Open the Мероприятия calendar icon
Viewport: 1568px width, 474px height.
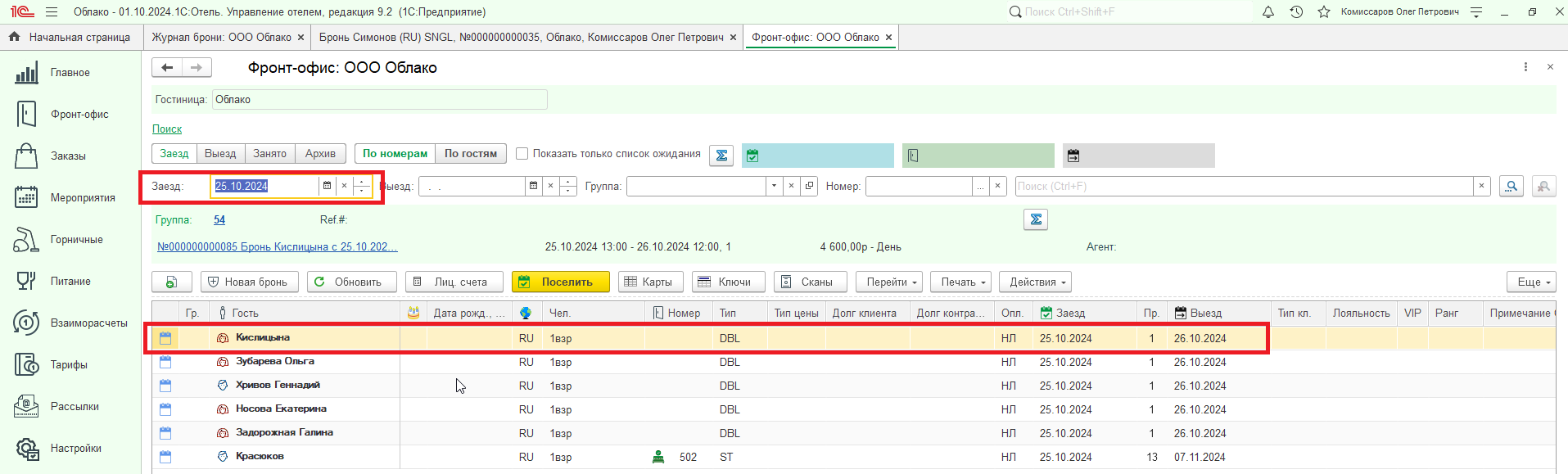tap(26, 197)
